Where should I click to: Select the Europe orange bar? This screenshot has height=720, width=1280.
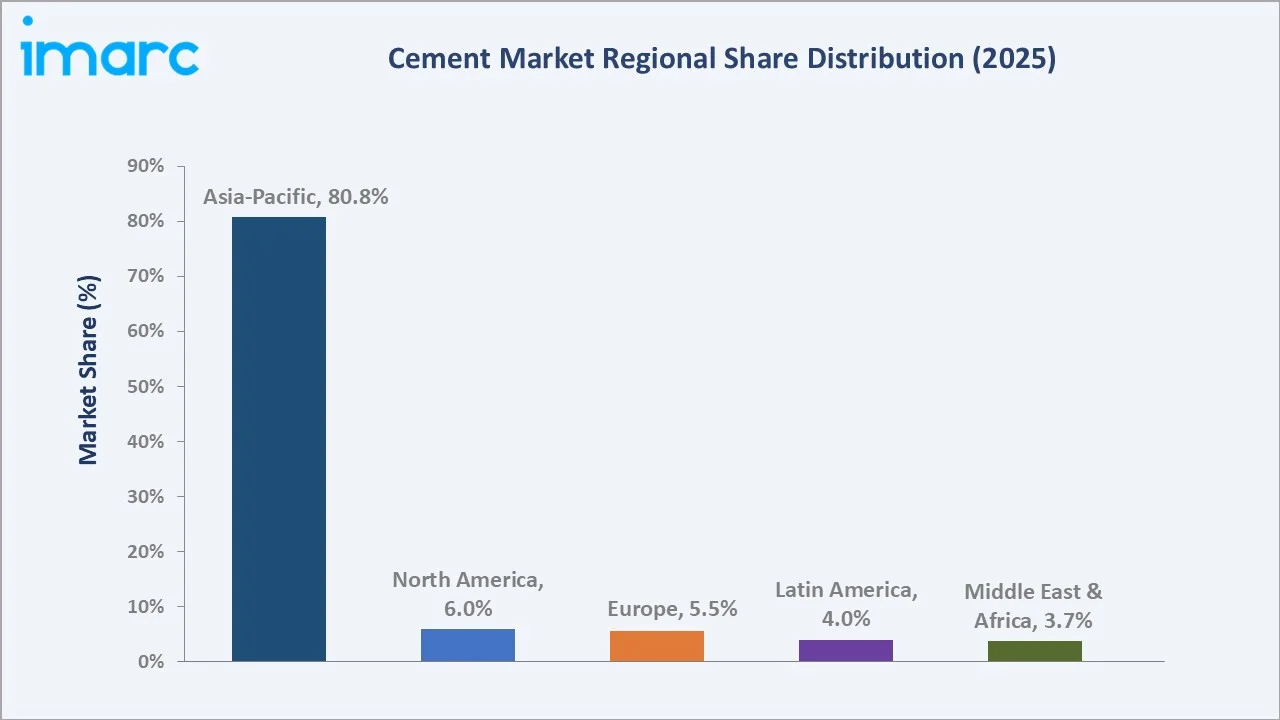click(657, 646)
